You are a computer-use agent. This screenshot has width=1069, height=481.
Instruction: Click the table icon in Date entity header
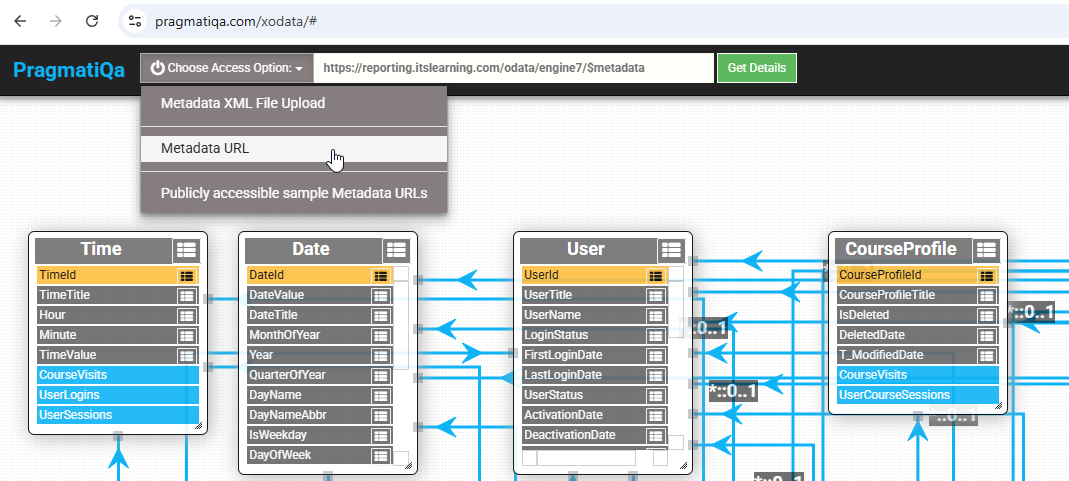point(396,250)
